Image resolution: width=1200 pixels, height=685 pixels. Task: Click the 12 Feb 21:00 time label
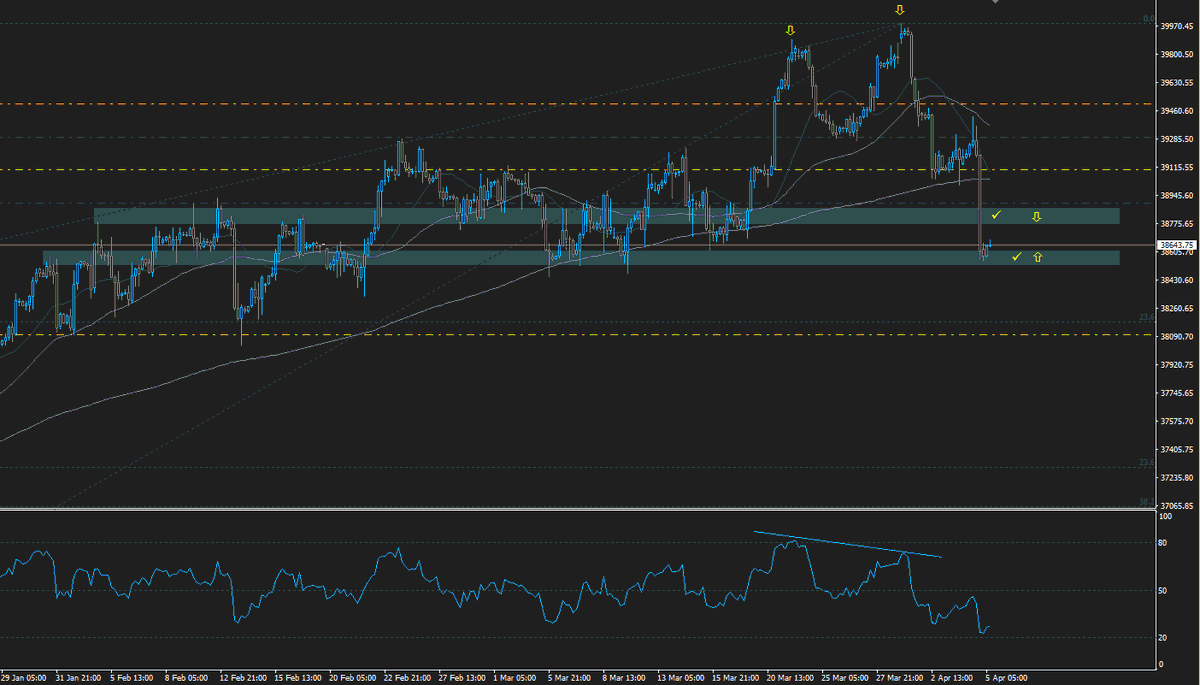tap(241, 678)
